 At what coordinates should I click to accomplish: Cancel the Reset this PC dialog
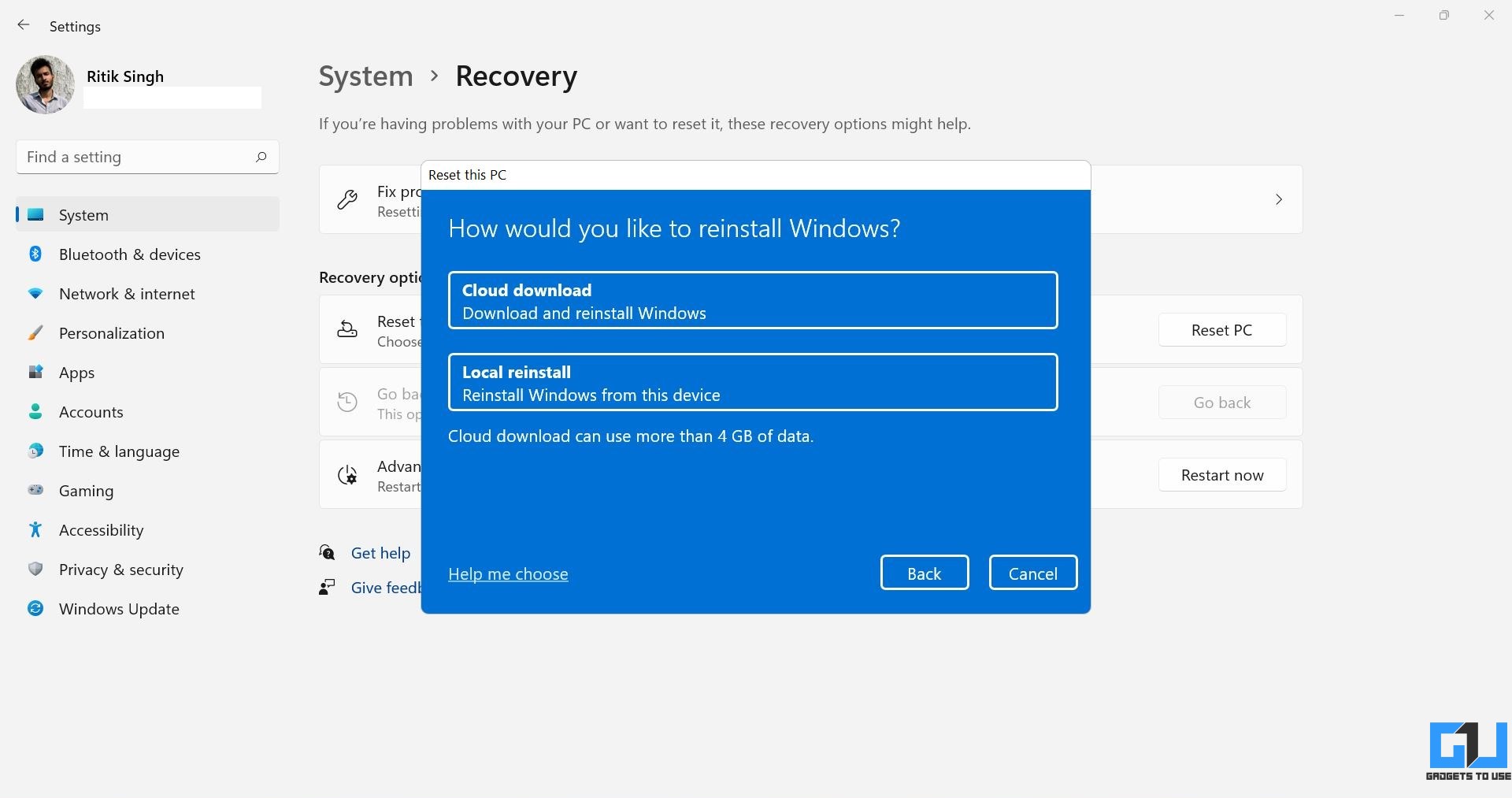(x=1033, y=573)
